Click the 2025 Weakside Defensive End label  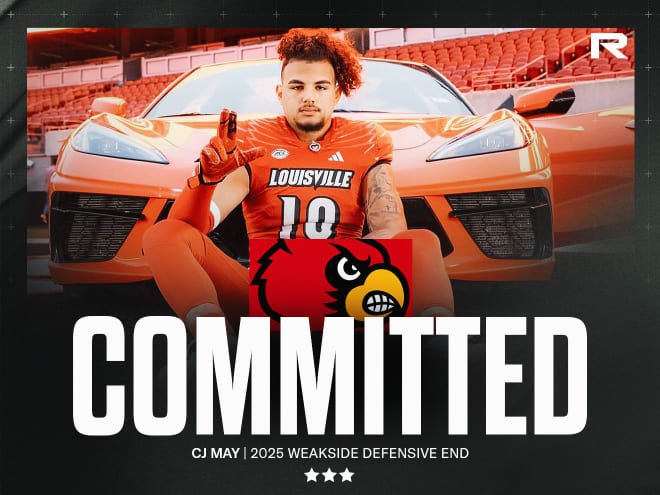[359, 453]
